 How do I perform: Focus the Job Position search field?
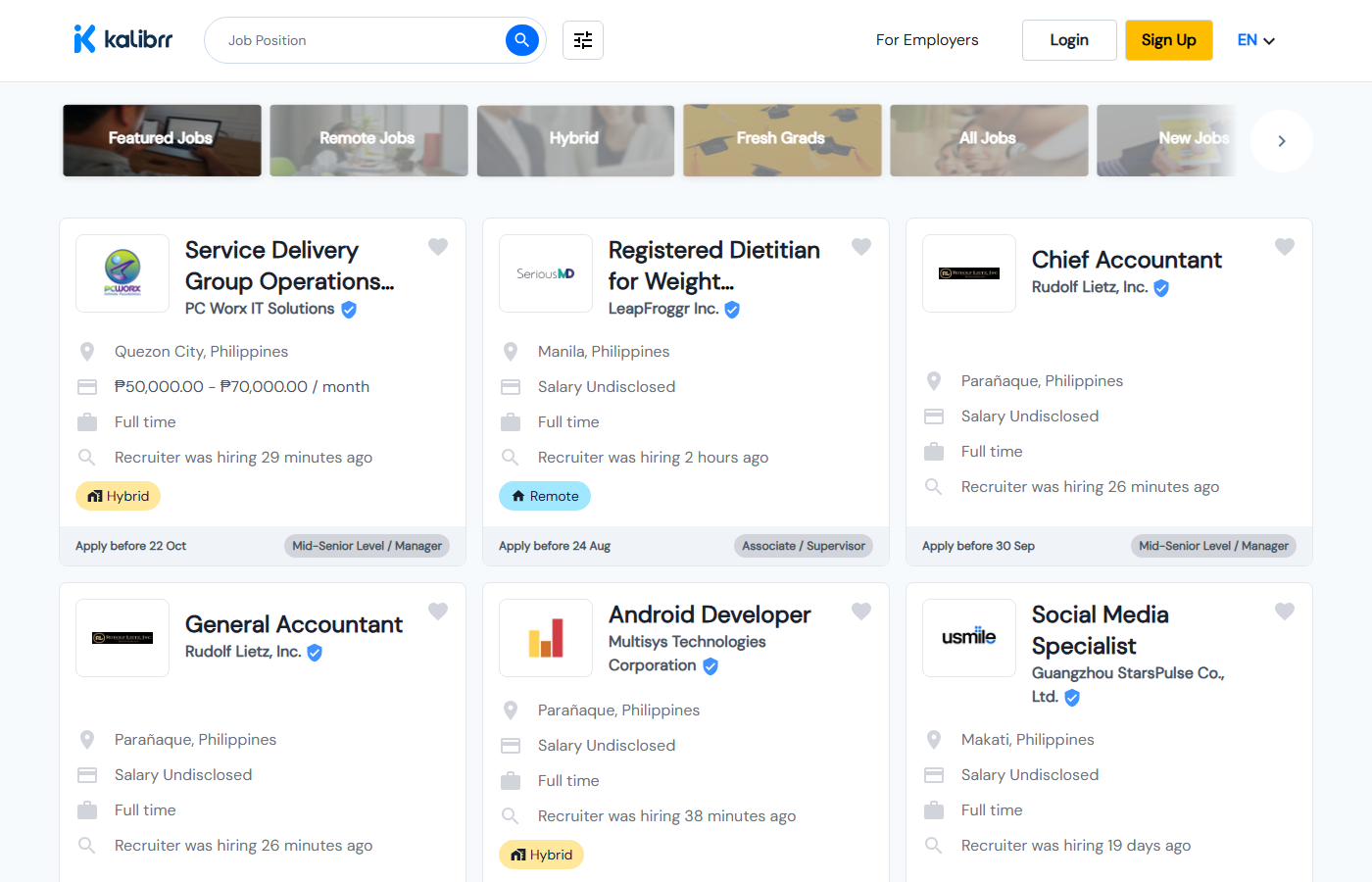[x=363, y=40]
